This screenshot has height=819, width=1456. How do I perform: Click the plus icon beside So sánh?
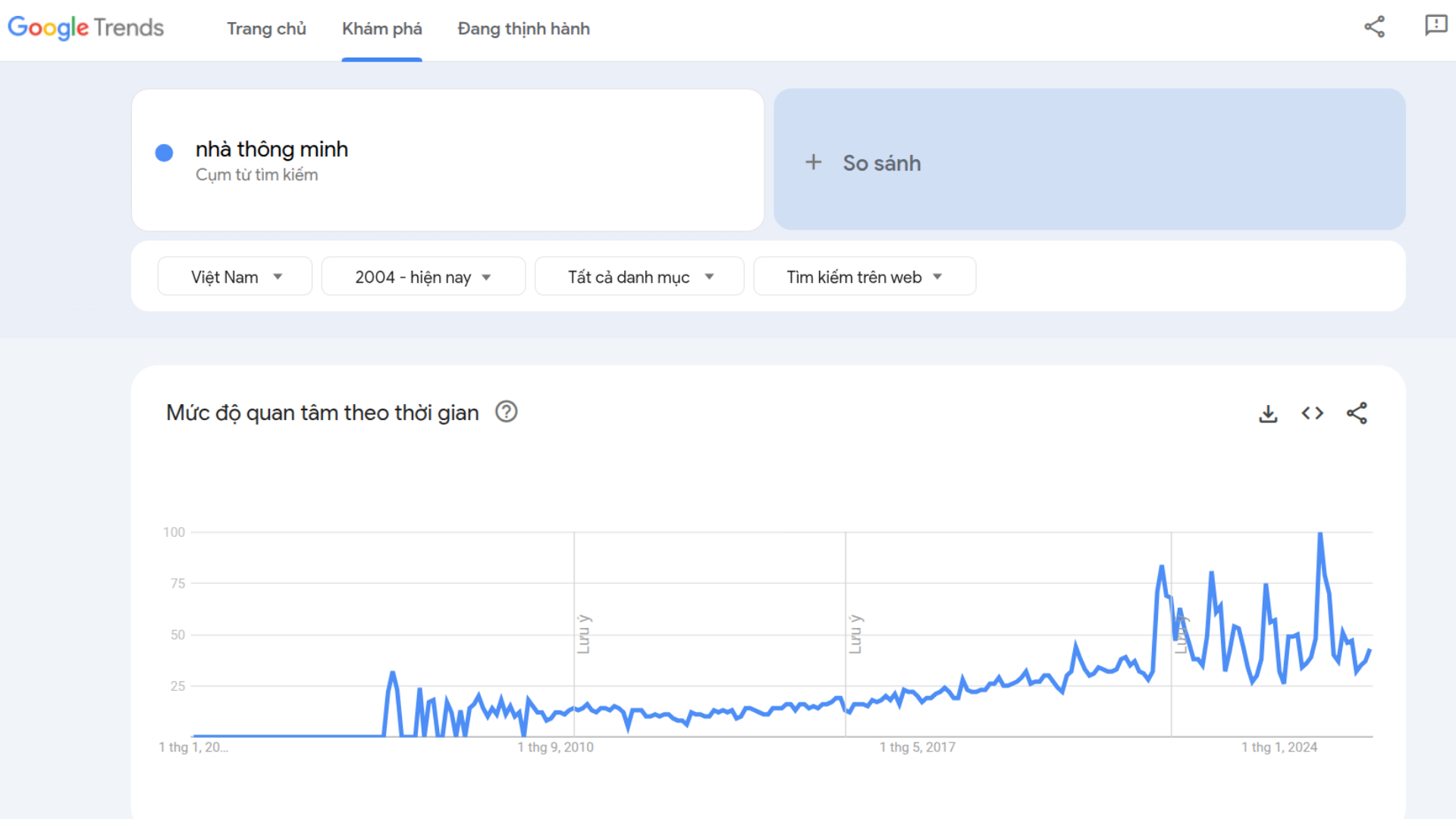pos(813,162)
